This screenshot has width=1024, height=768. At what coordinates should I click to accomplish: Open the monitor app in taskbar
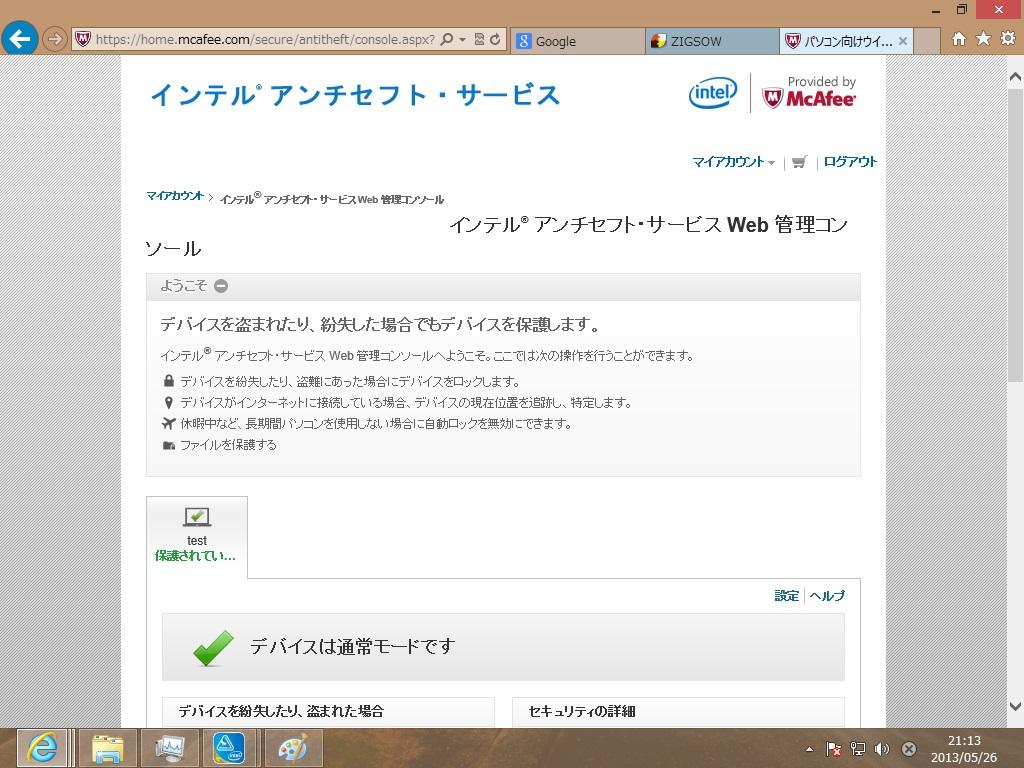(x=169, y=748)
